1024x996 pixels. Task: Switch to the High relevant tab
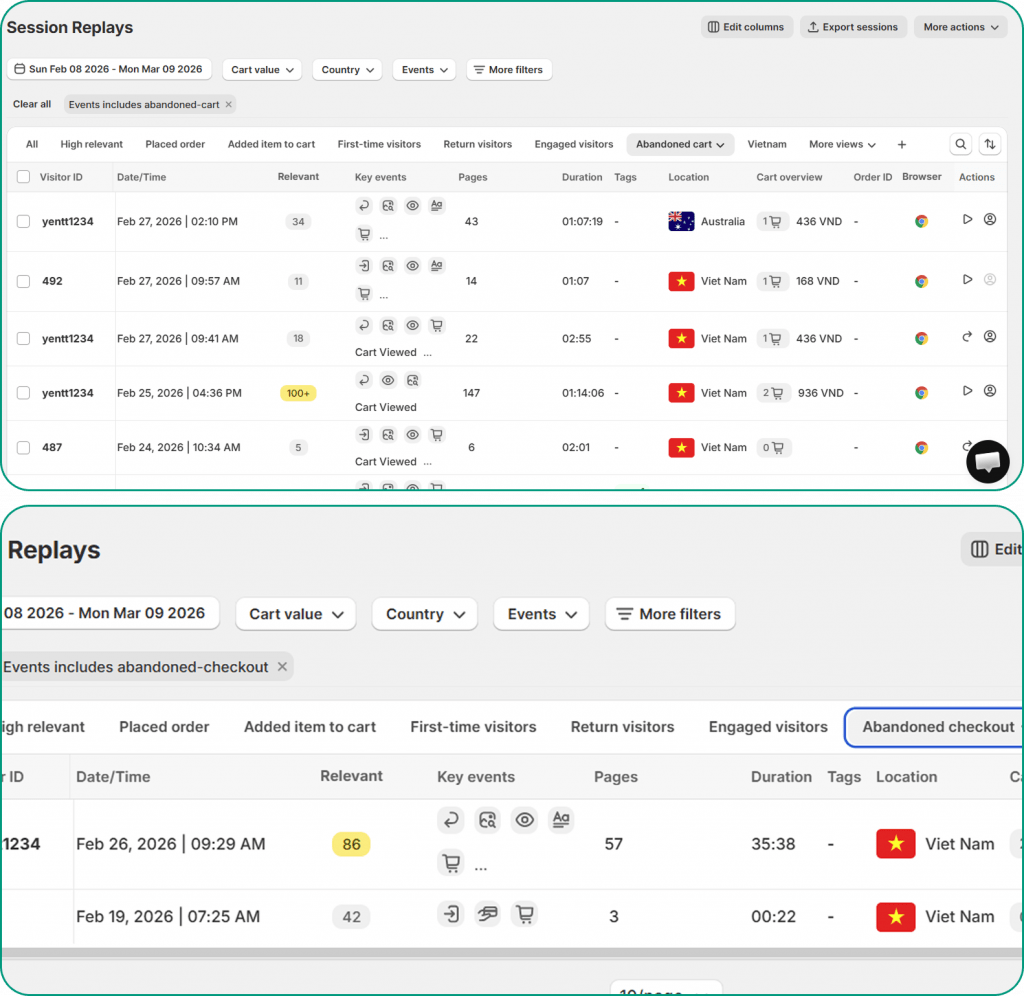(91, 144)
